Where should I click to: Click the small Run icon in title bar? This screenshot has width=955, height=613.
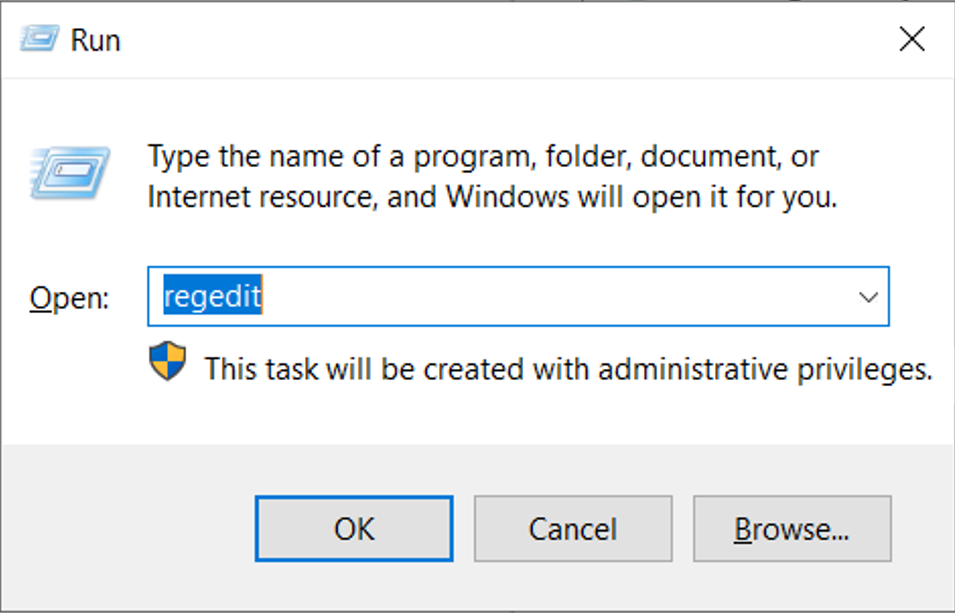36,40
